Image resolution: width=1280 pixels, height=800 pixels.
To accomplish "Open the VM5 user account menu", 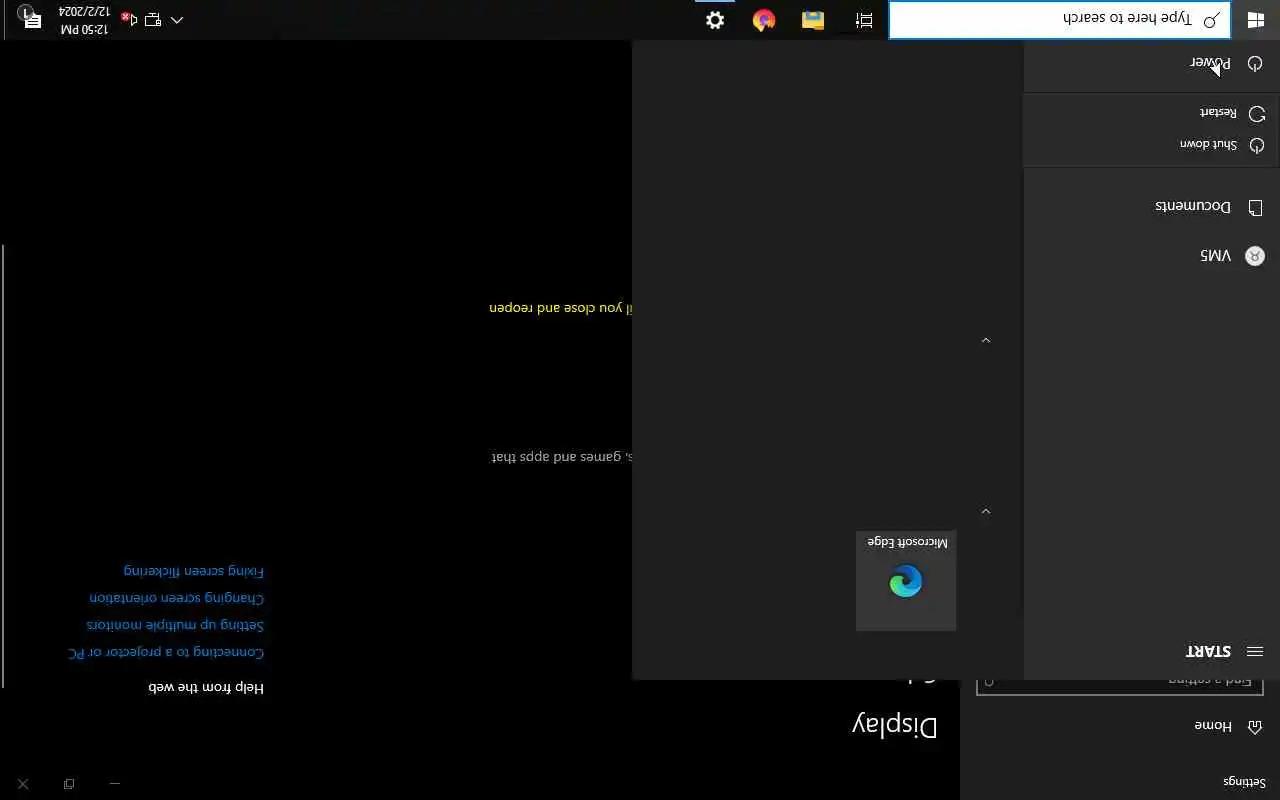I will (x=1151, y=256).
